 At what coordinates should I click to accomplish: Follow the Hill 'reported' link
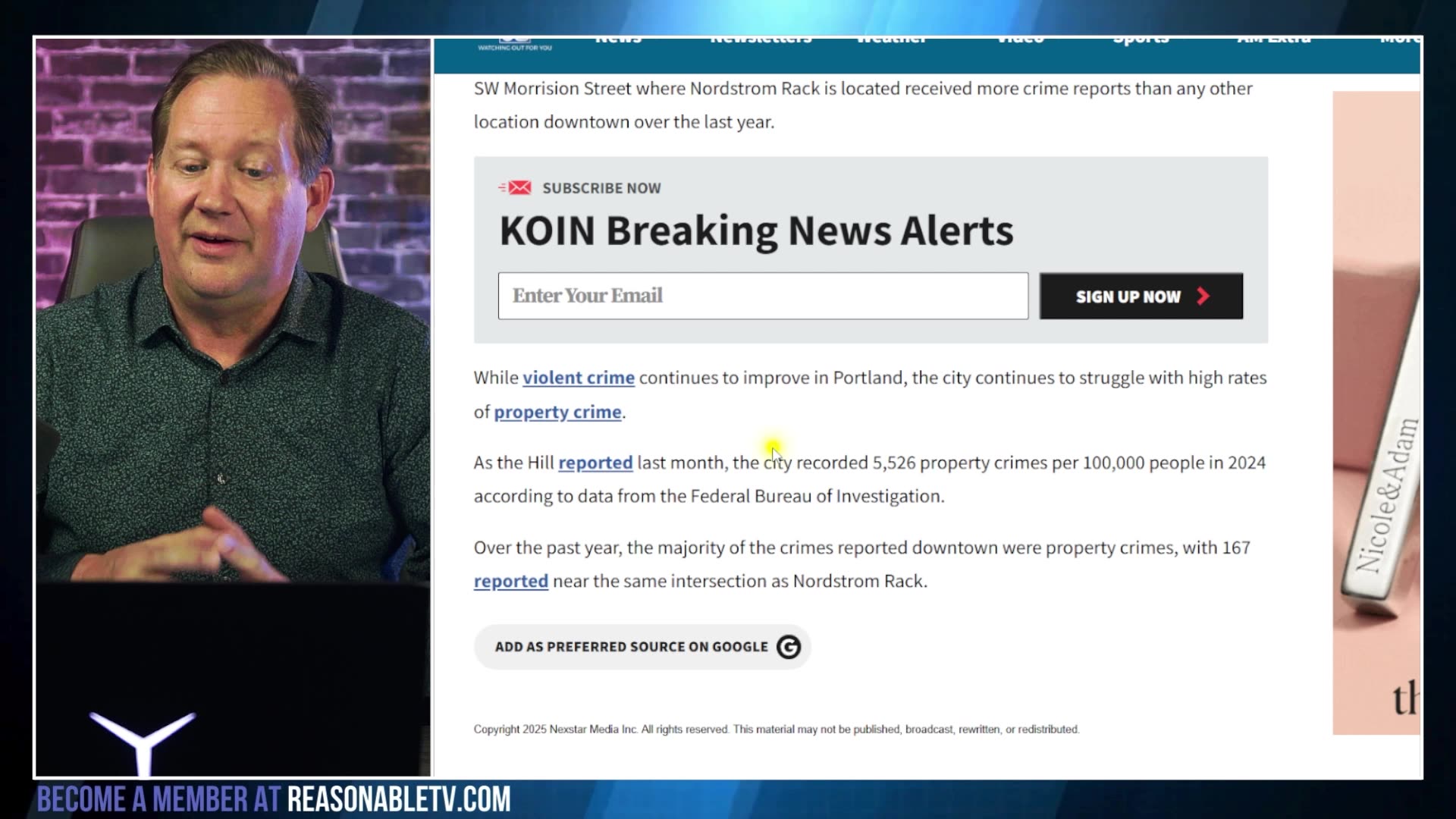595,463
